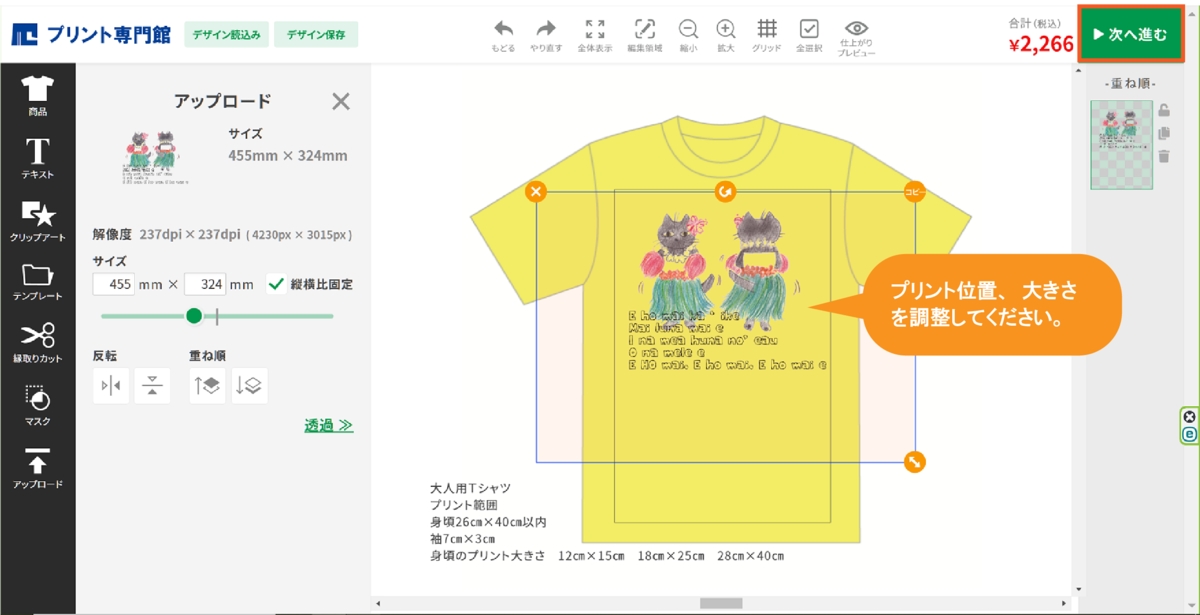Select all objects with 全選択
This screenshot has height=615, width=1200.
(809, 35)
